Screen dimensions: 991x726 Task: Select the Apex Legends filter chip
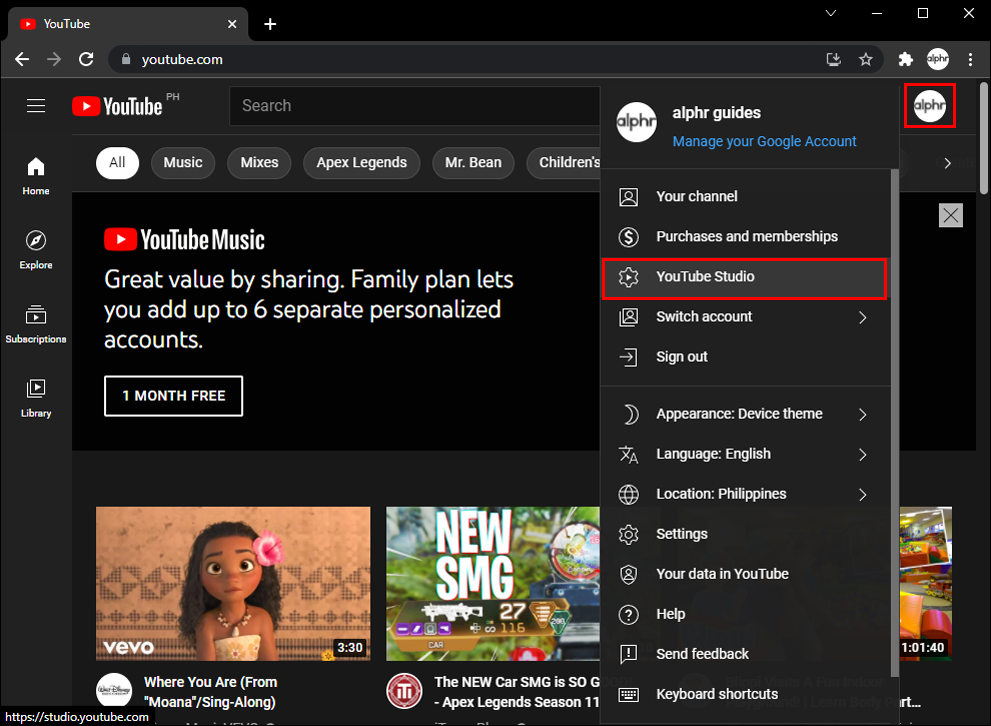[362, 162]
